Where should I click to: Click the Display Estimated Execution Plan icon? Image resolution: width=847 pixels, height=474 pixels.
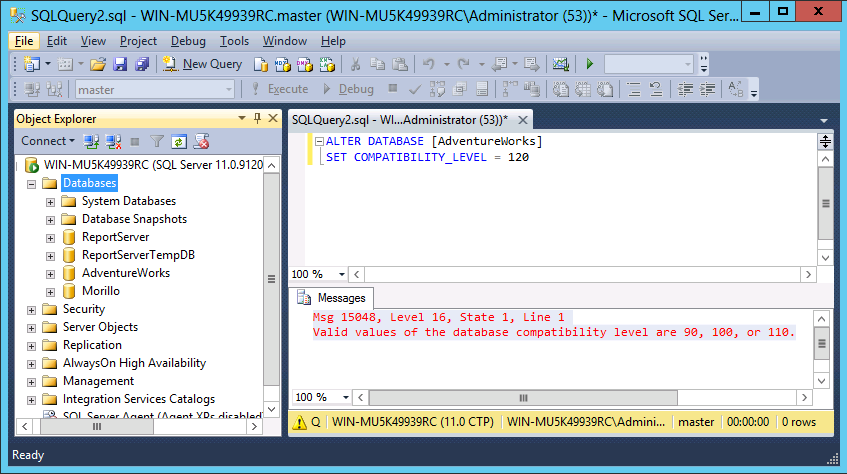tap(437, 89)
